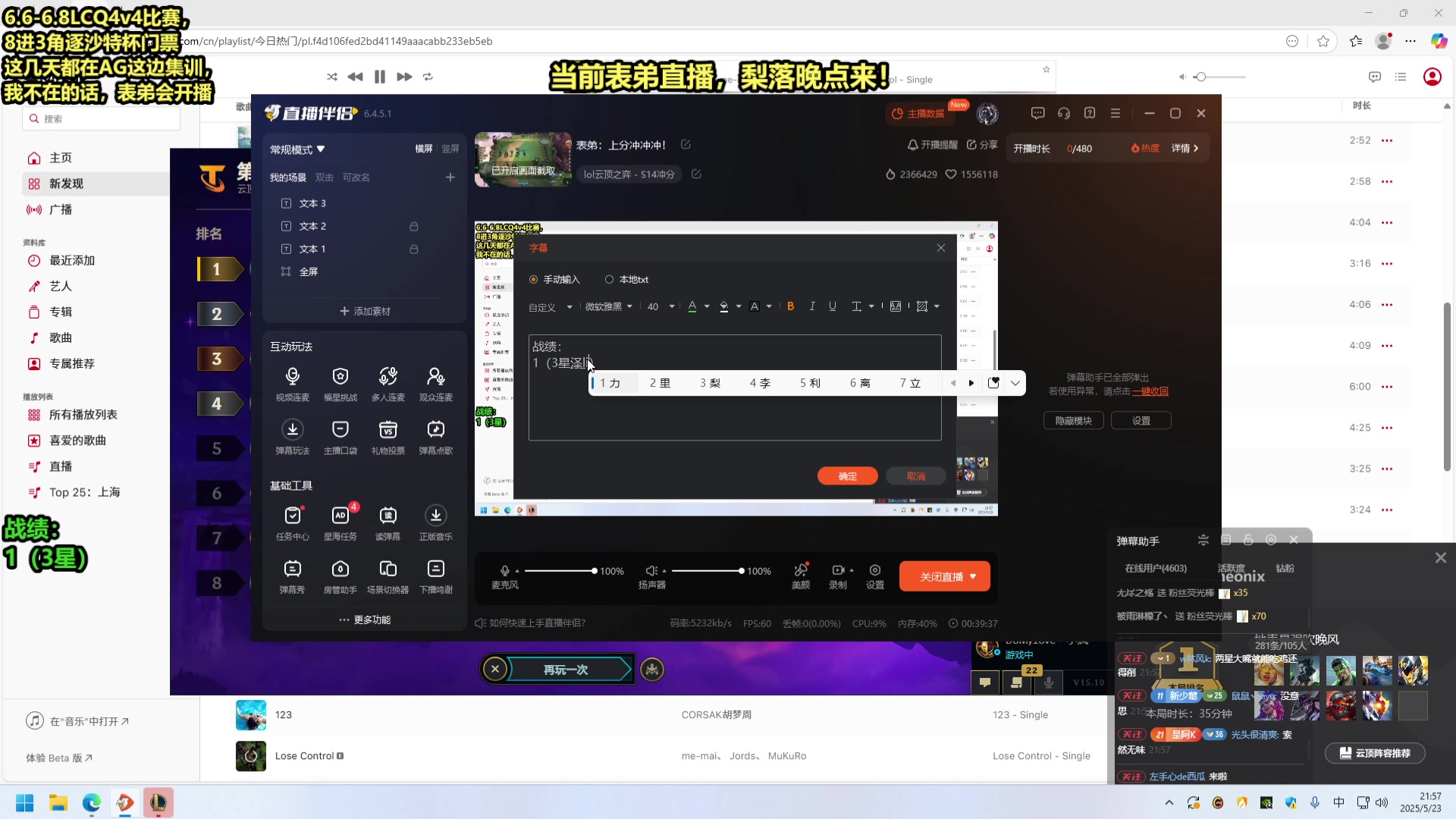Mute the 麦克风 microphone icon
Viewport: 1456px width, 819px height.
505,571
